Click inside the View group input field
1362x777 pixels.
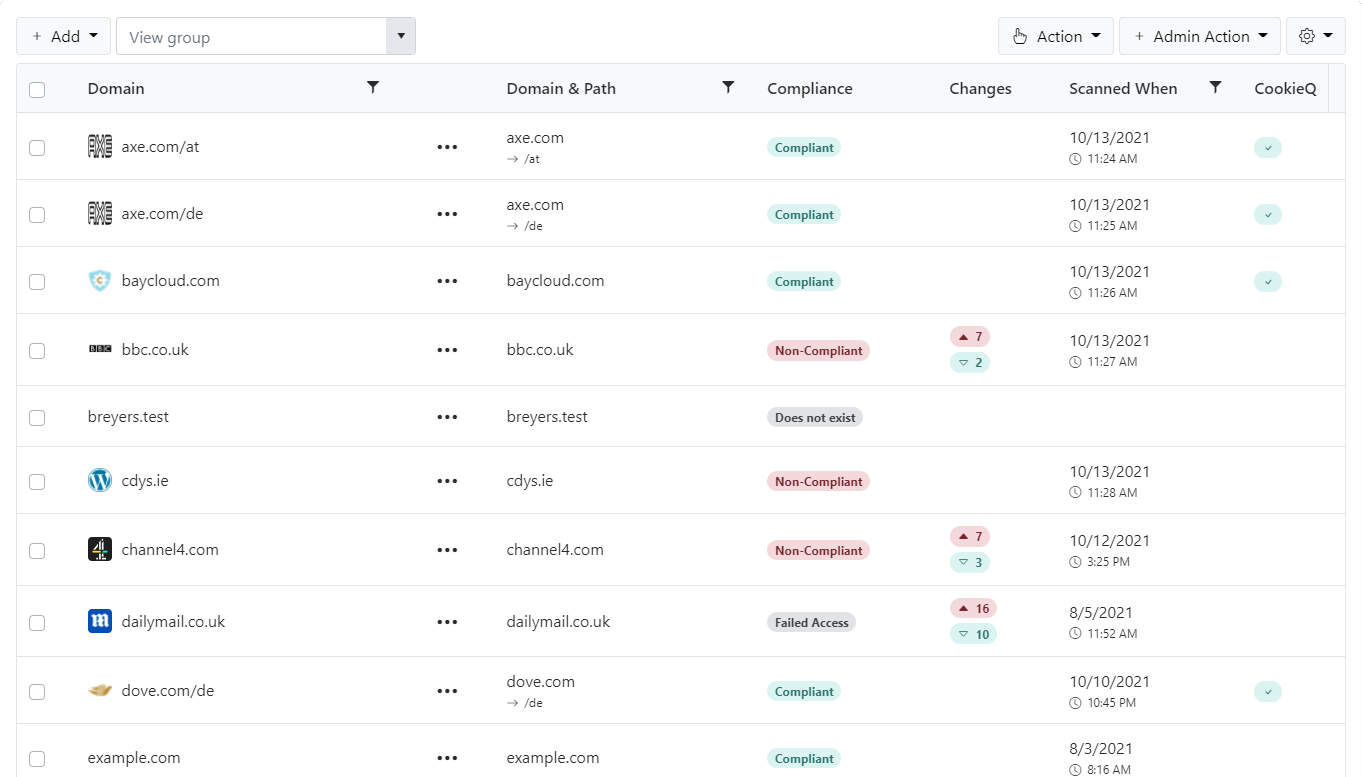tap(251, 37)
